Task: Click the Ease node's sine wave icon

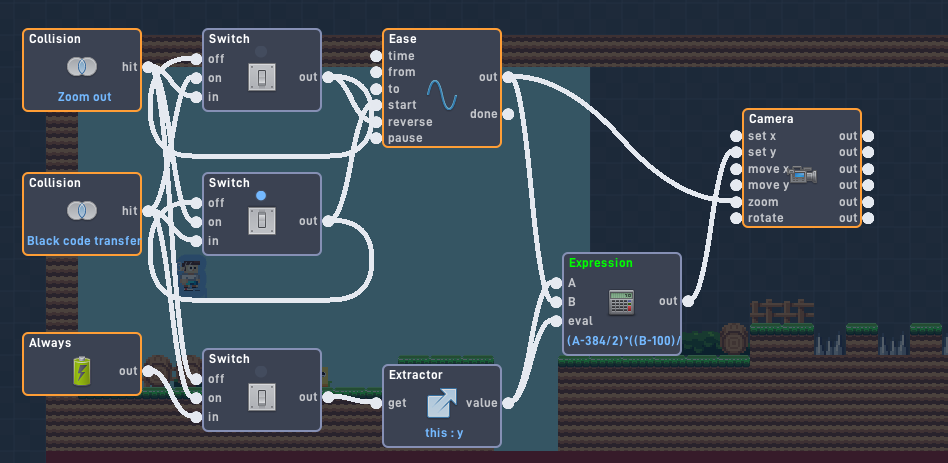Action: point(442,94)
